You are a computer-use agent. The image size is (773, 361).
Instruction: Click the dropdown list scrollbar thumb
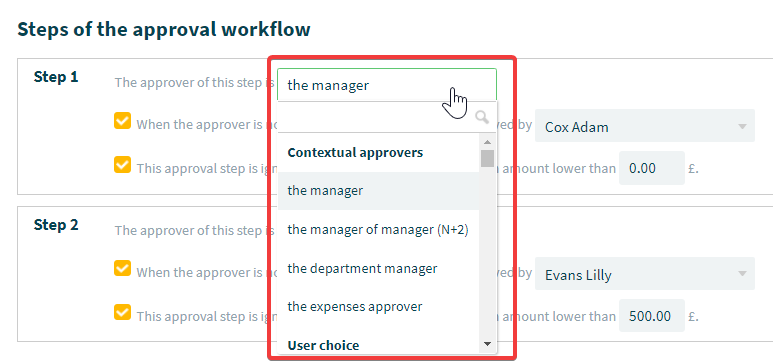488,159
